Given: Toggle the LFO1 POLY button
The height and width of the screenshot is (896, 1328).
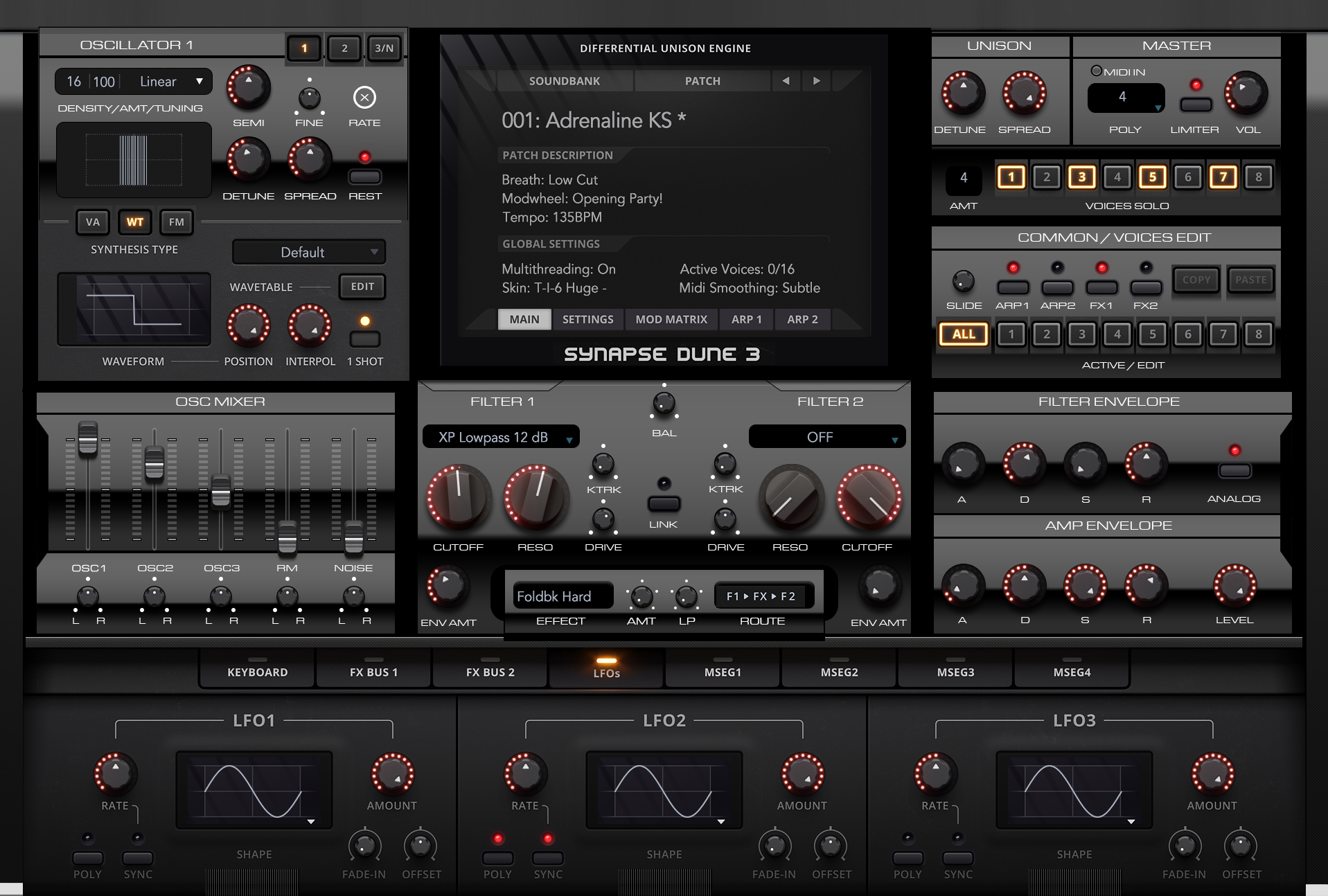Looking at the screenshot, I should pos(88,858).
